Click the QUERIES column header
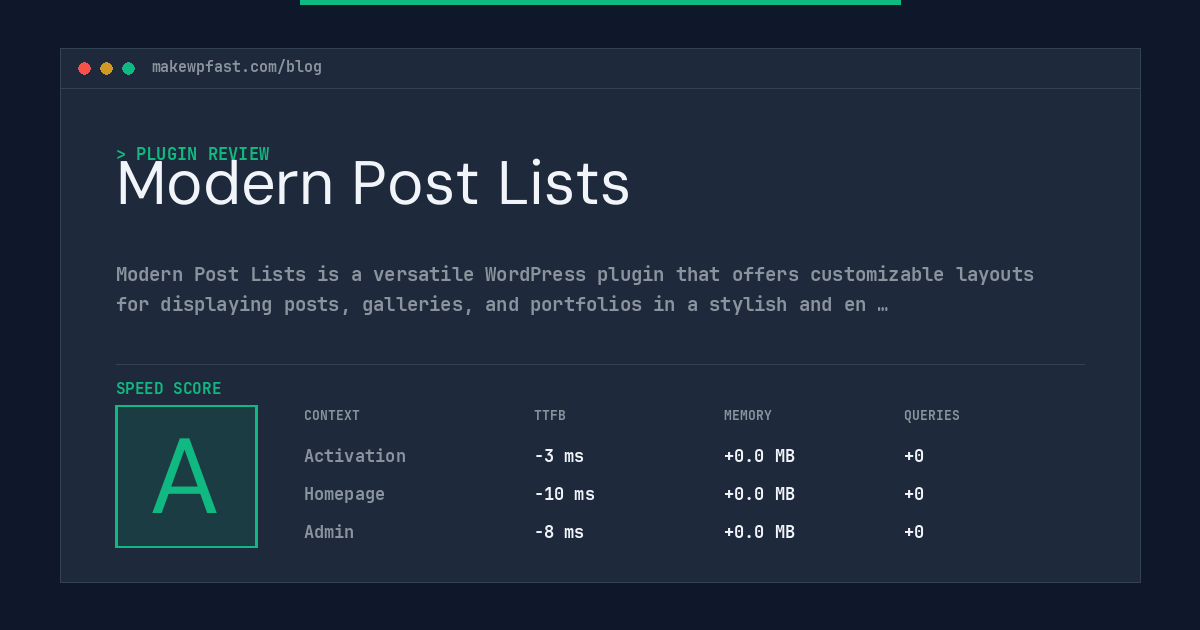Image resolution: width=1200 pixels, height=630 pixels. pyautogui.click(x=932, y=416)
